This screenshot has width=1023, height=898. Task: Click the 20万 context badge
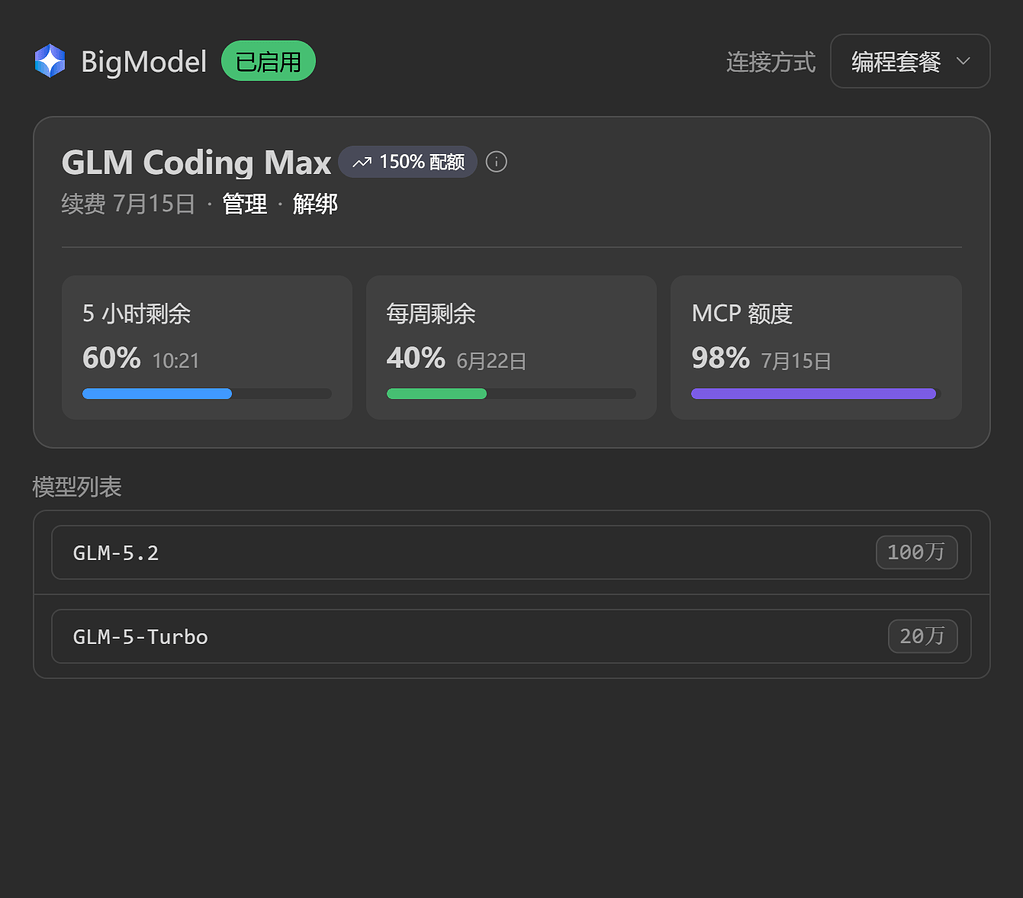pyautogui.click(x=923, y=636)
